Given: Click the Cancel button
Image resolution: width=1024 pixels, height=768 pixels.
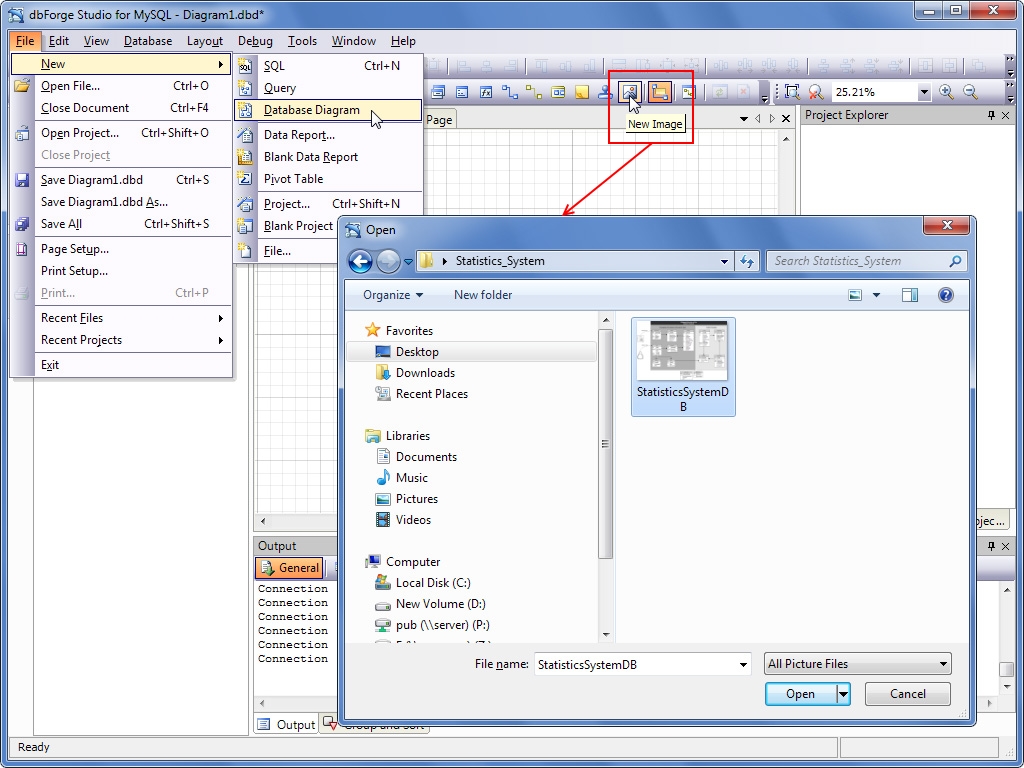Looking at the screenshot, I should 908,694.
